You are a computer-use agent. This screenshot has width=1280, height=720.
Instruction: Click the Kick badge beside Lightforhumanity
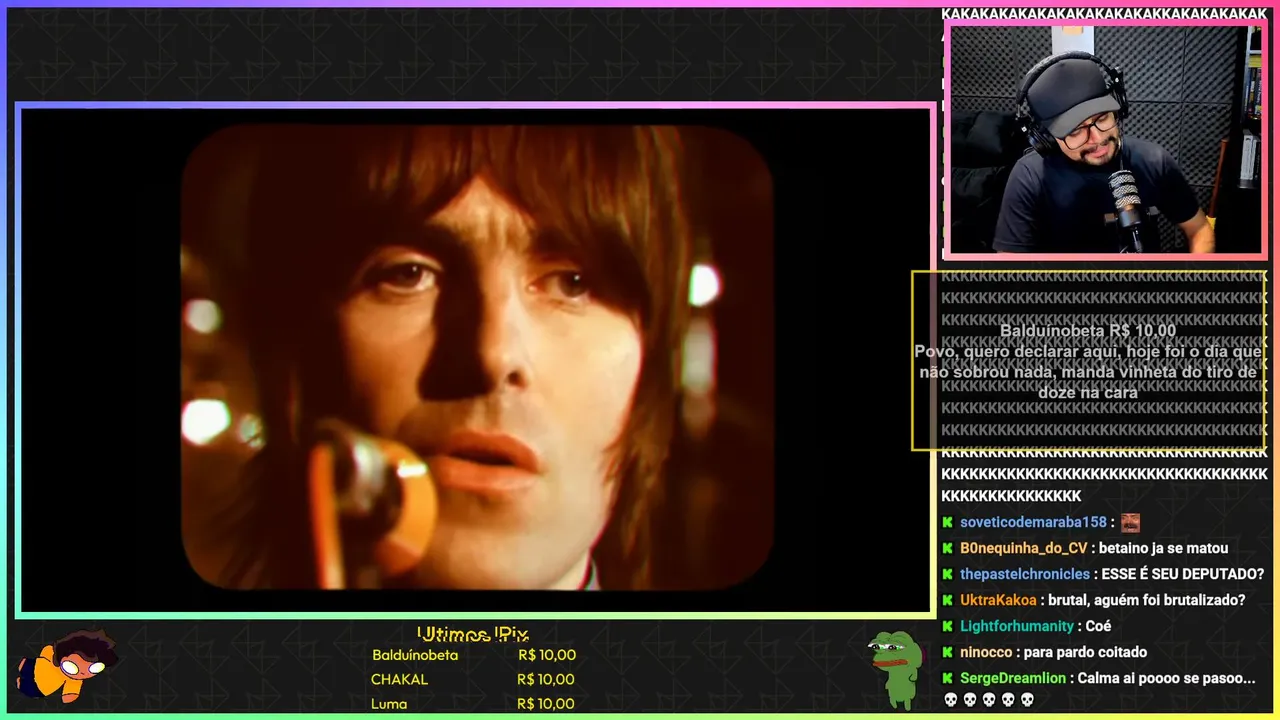[x=948, y=626]
